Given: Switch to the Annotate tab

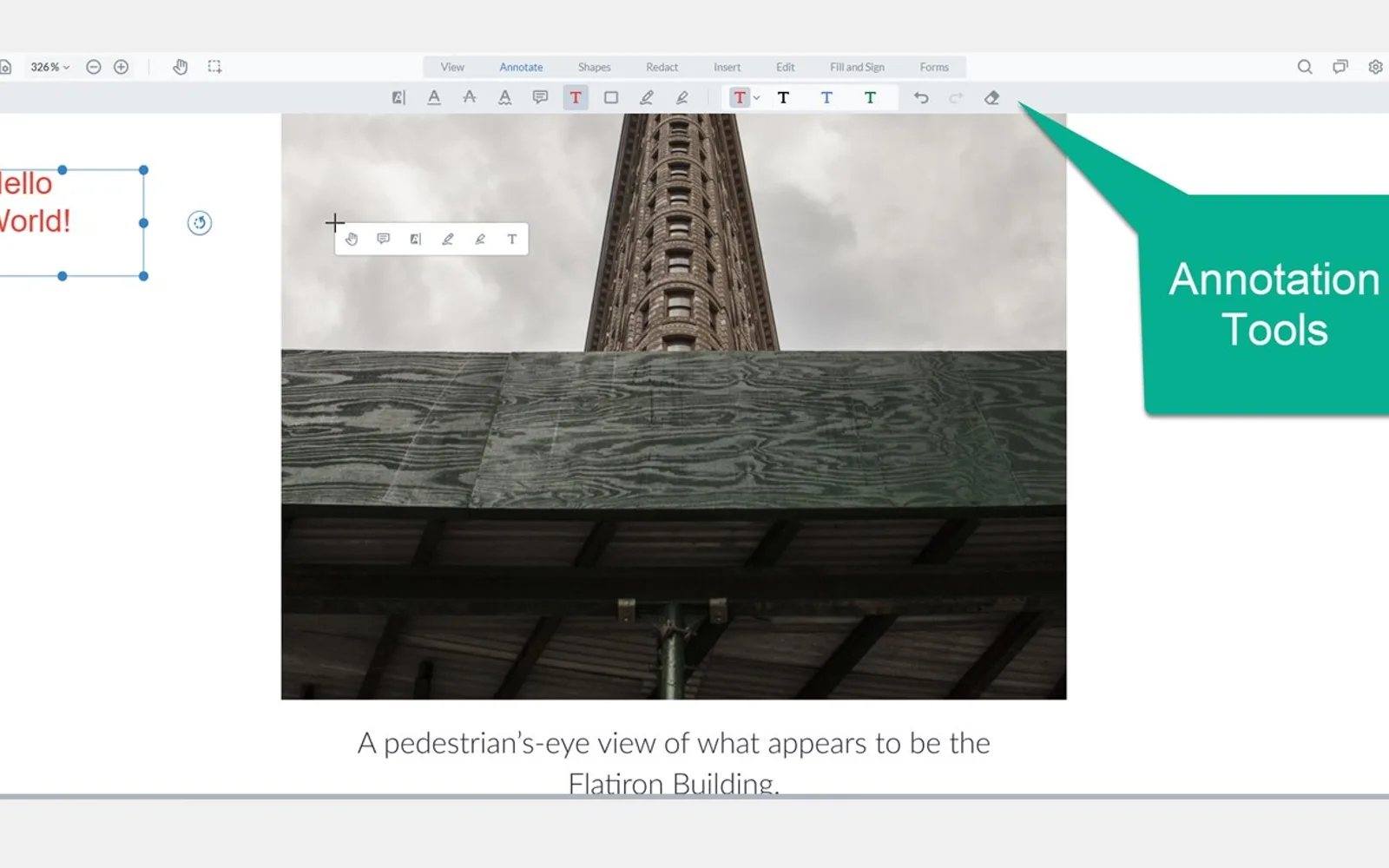Looking at the screenshot, I should pyautogui.click(x=521, y=67).
